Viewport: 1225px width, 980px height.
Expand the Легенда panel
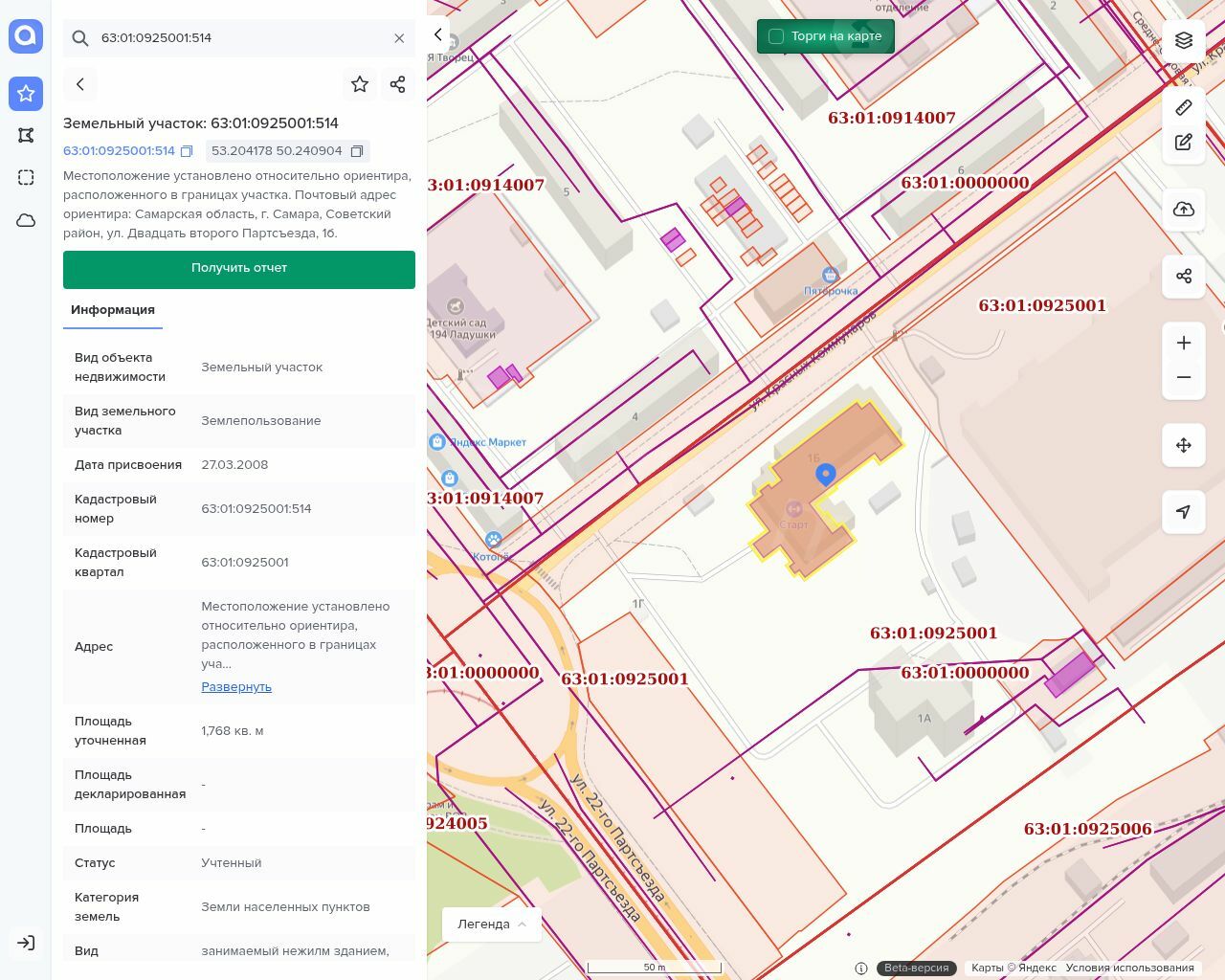click(491, 924)
